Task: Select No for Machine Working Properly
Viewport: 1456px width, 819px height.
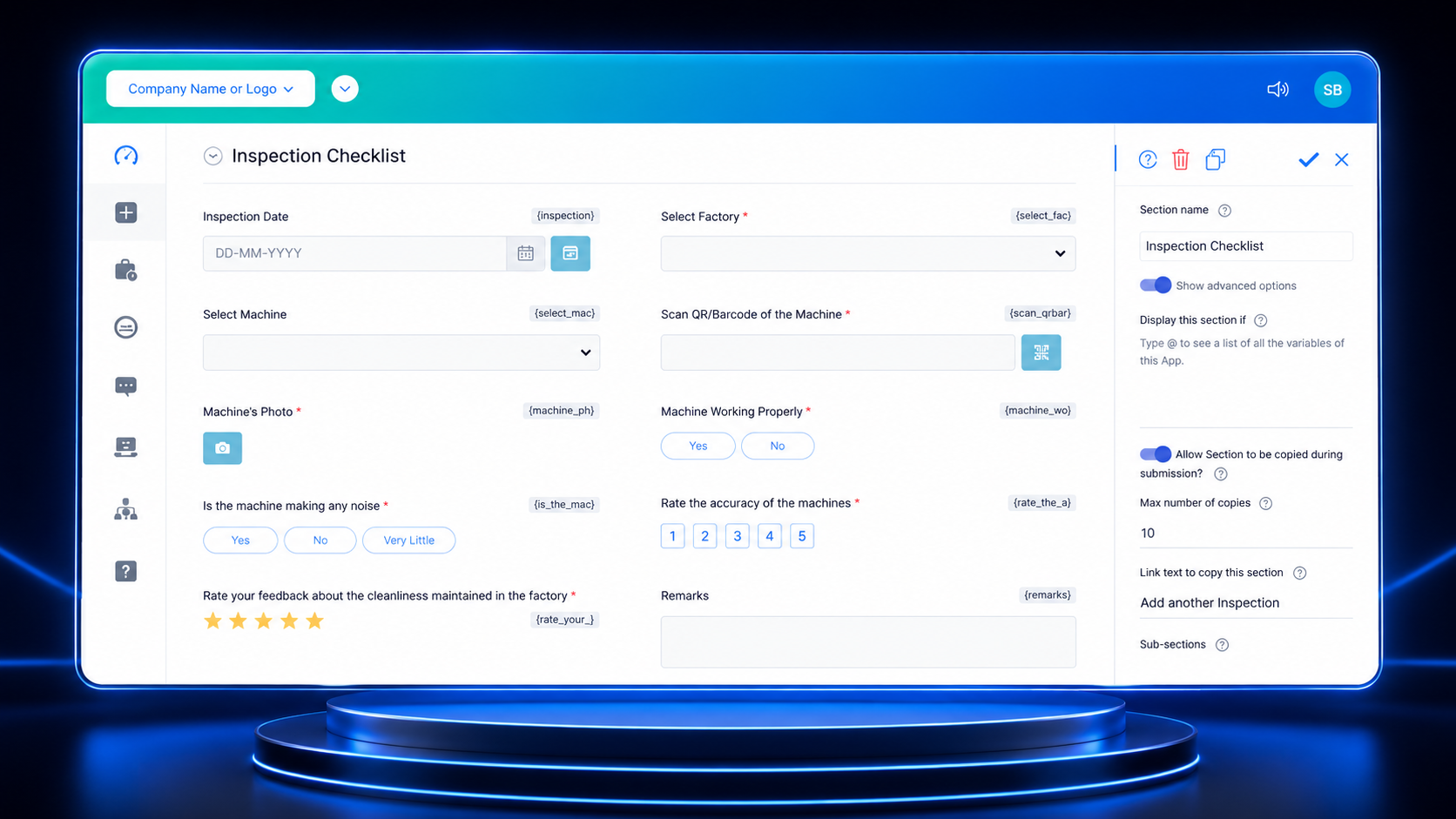Action: pos(778,446)
